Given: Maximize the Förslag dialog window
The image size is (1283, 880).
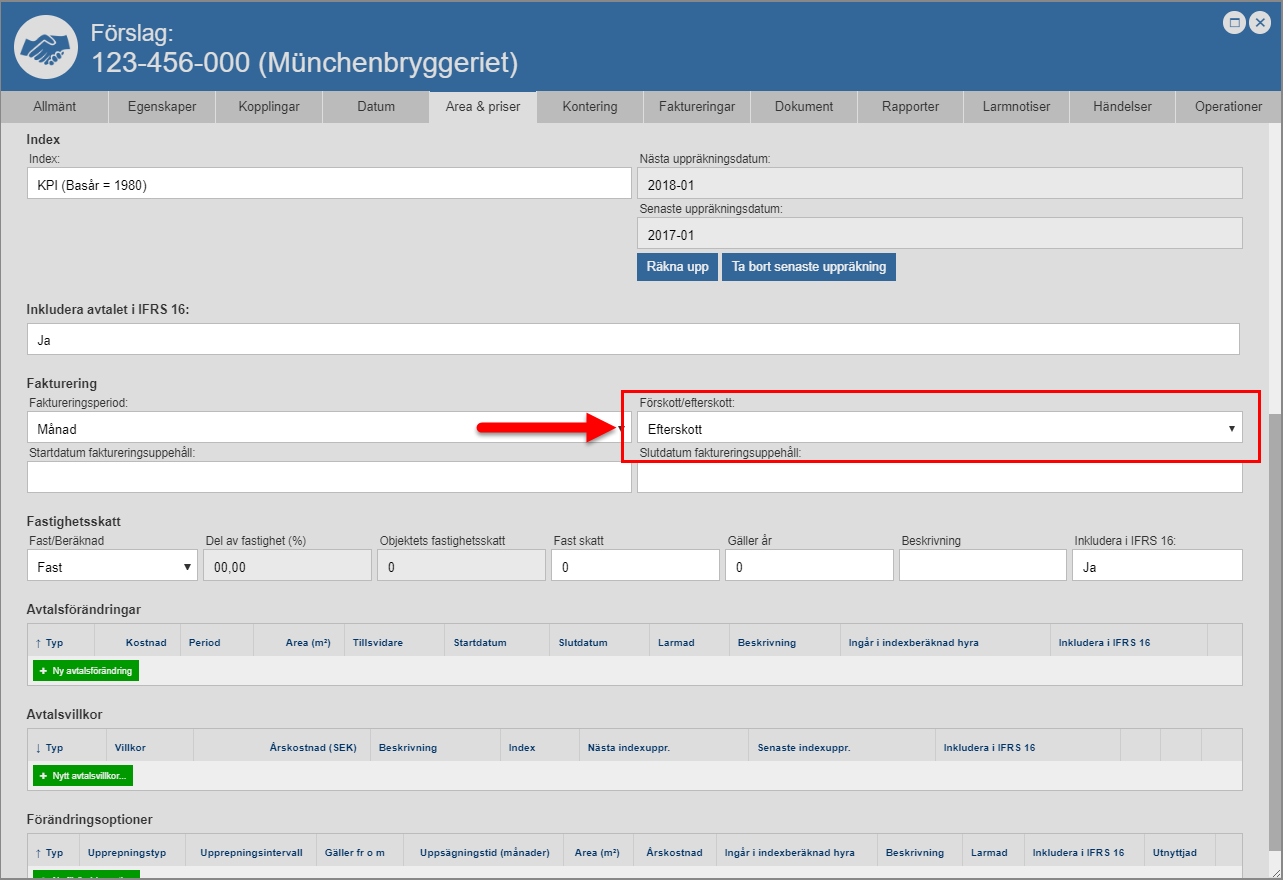Looking at the screenshot, I should [x=1235, y=22].
